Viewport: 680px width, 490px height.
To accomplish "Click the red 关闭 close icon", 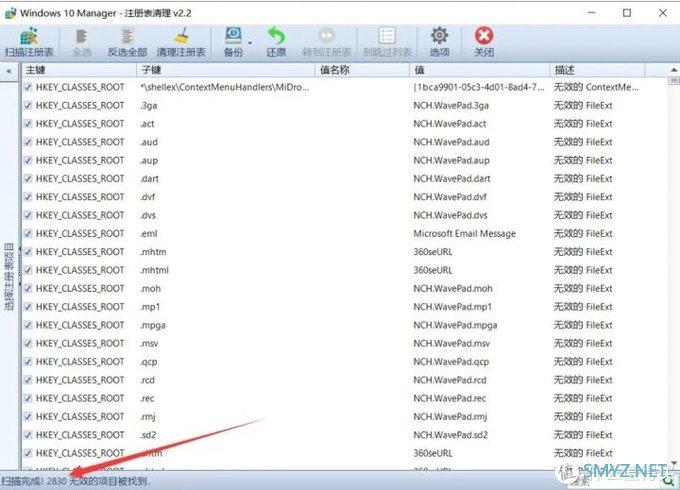I will [x=484, y=36].
